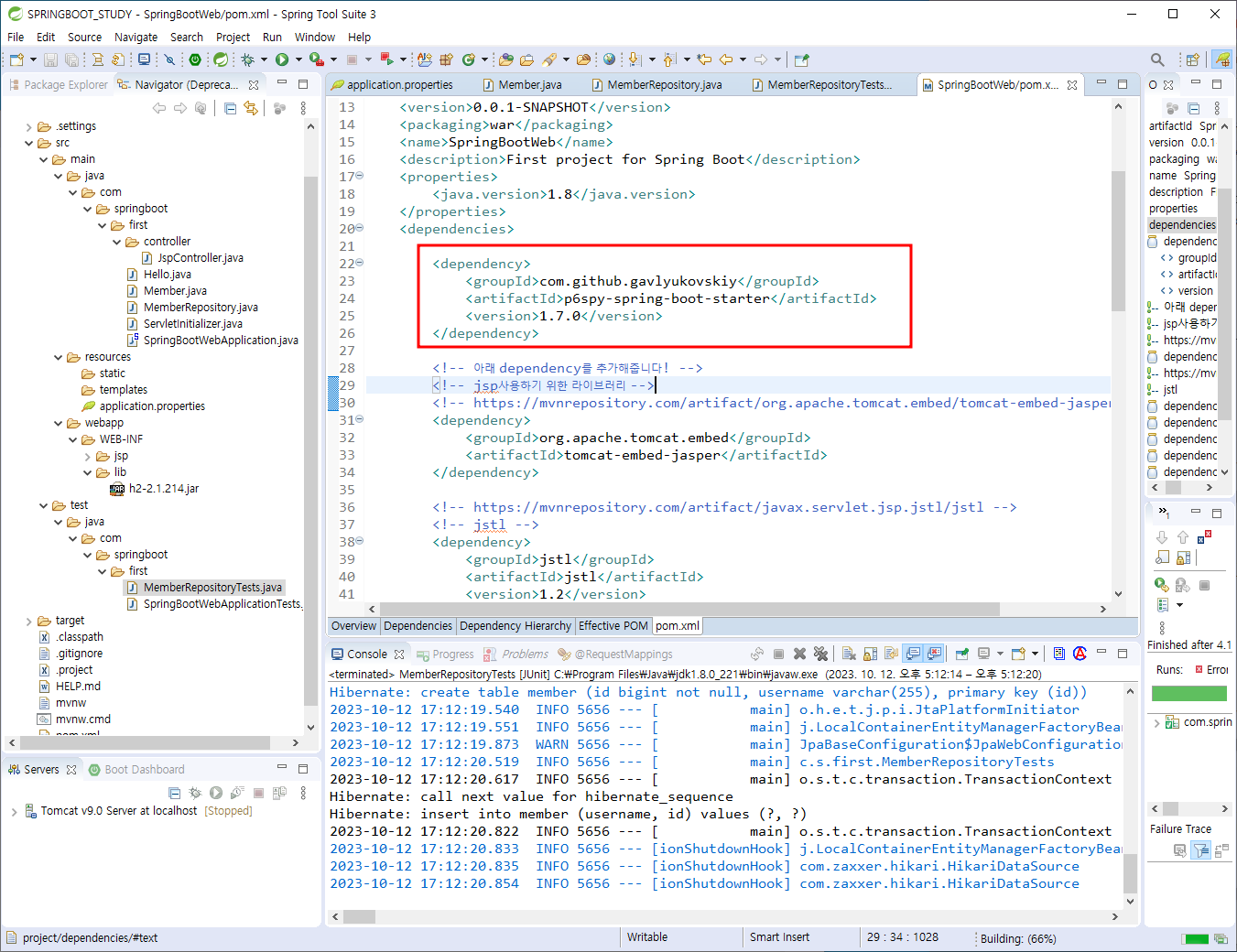Screen dimensions: 1237x952
Task: Click the Navigator horizontal scrollbar
Action: tap(145, 742)
